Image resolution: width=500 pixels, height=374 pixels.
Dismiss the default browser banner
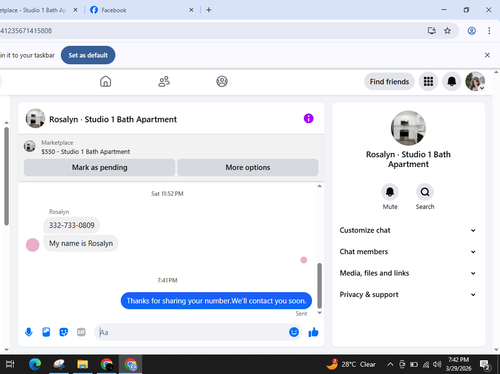487,55
